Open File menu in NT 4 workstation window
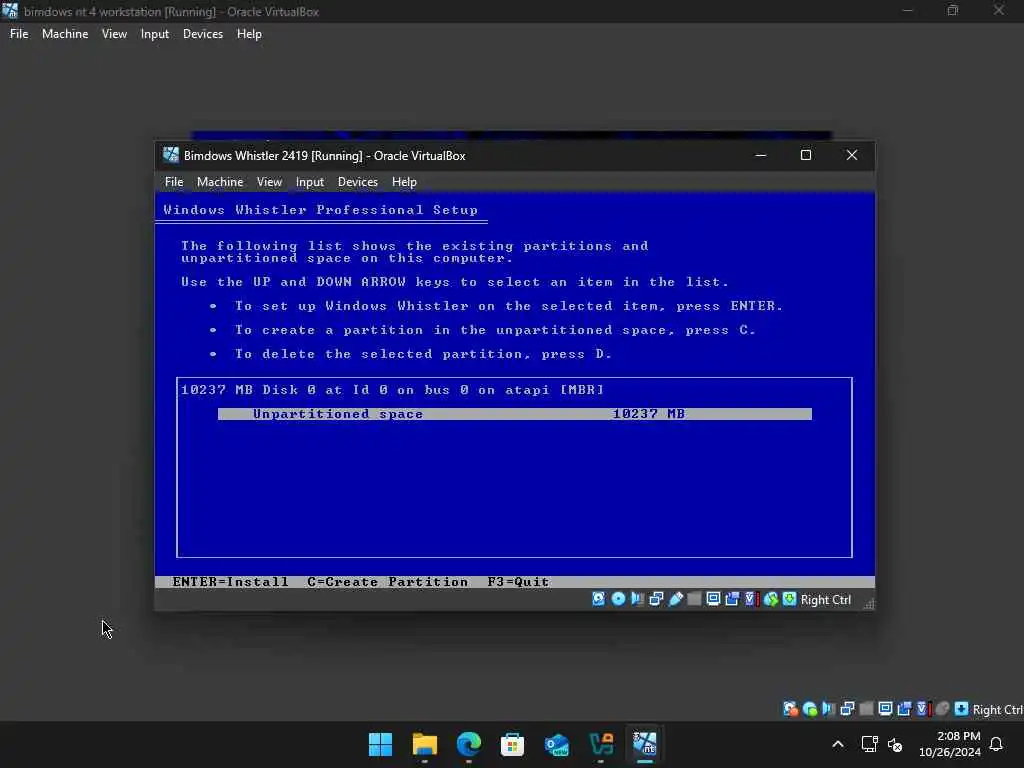The width and height of the screenshot is (1024, 768). (19, 33)
